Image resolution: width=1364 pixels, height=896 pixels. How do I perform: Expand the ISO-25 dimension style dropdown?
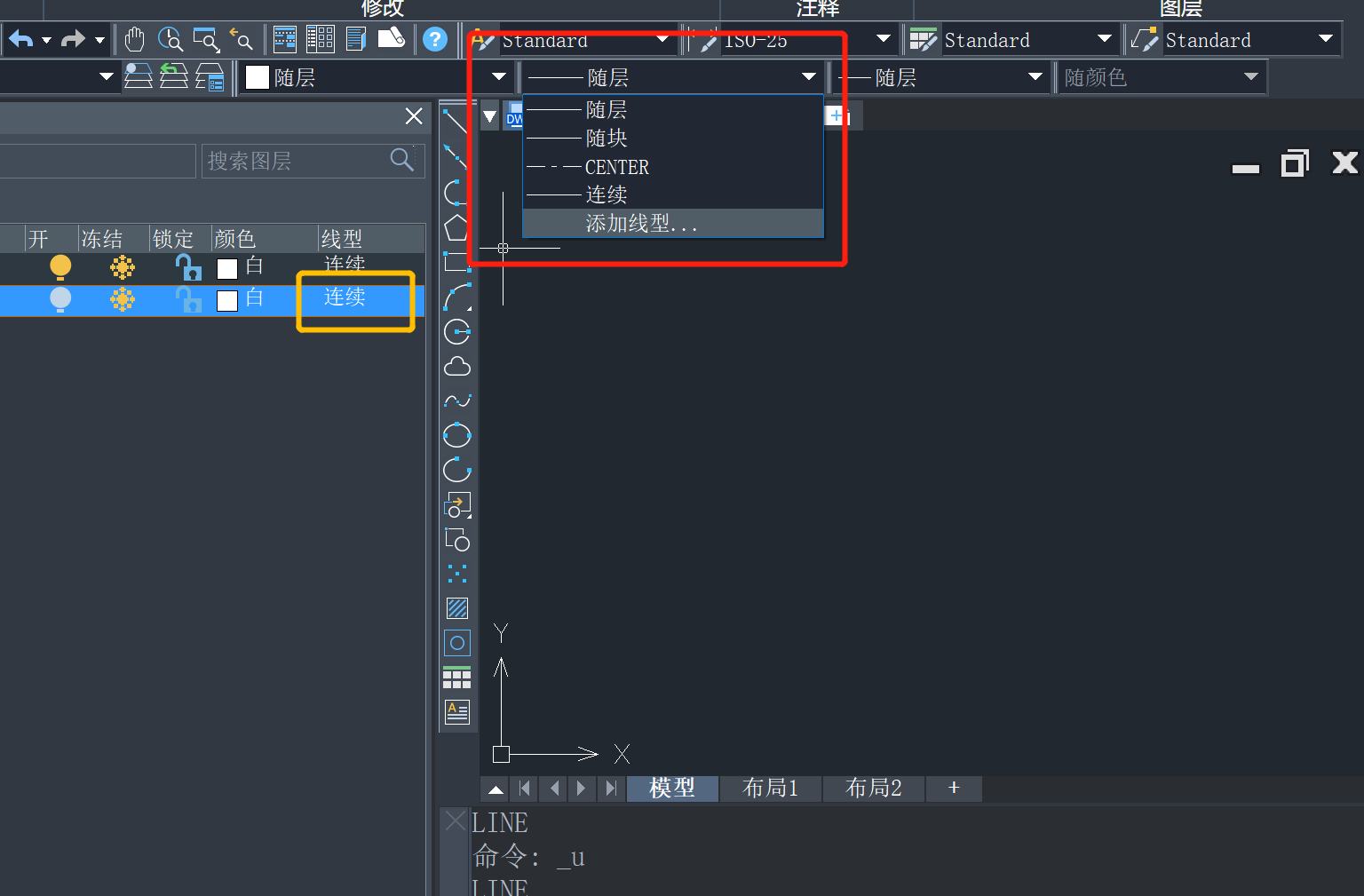(884, 39)
